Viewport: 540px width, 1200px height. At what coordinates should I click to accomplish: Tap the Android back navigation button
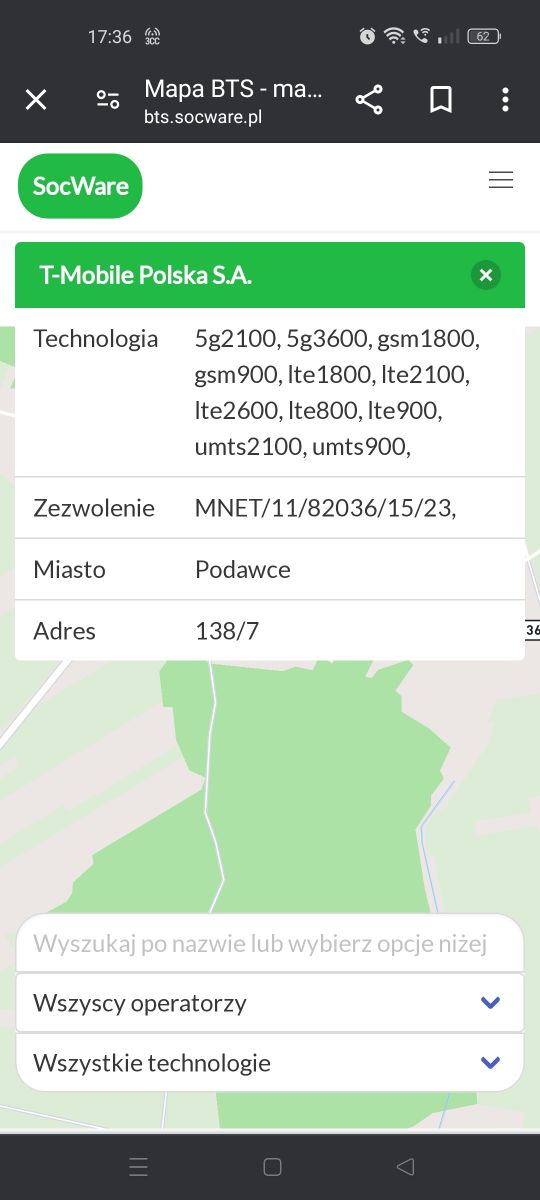[x=405, y=1166]
